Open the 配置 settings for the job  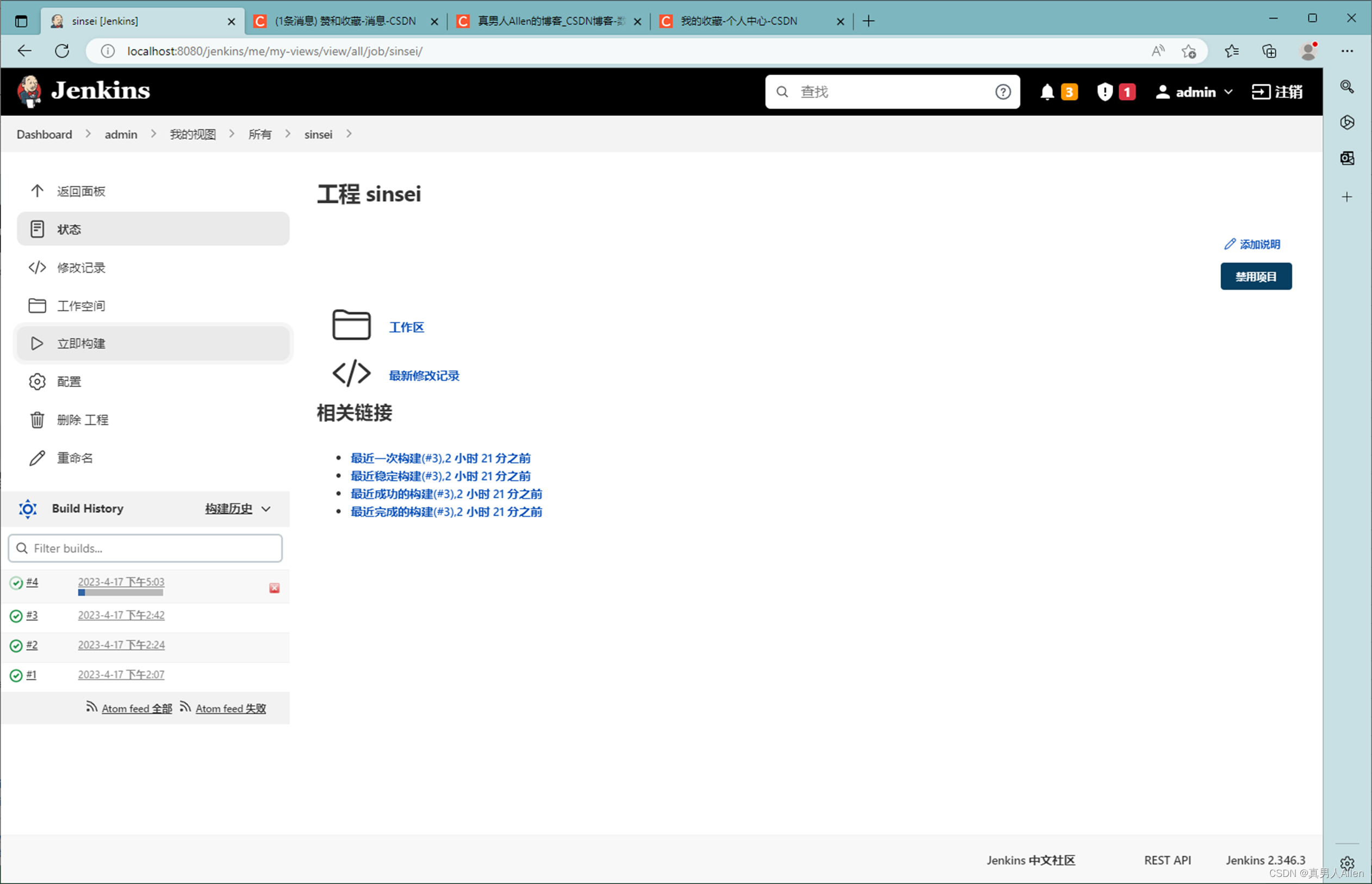coord(69,381)
